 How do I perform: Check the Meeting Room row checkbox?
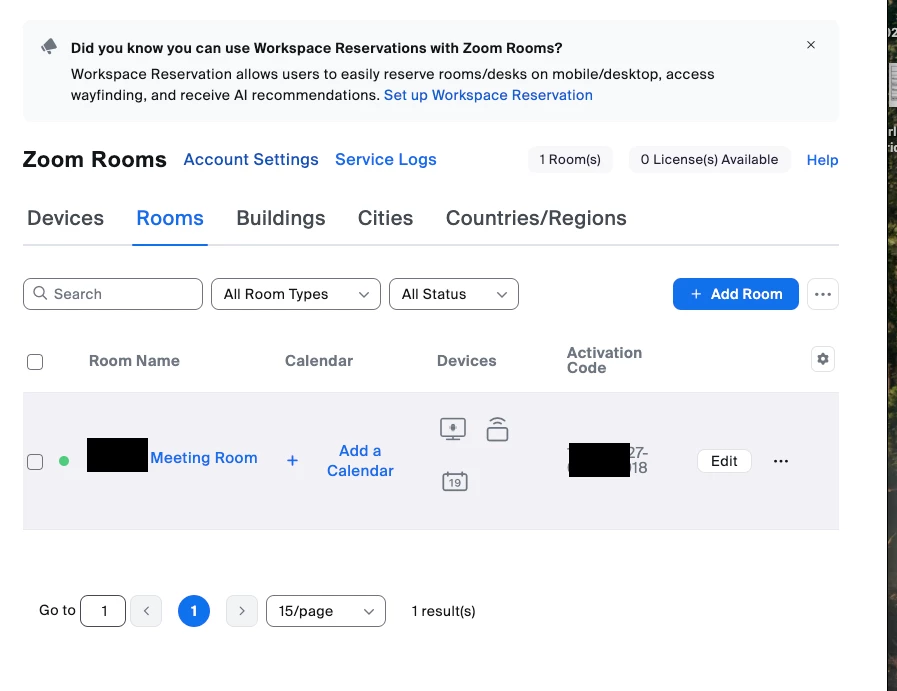pos(35,462)
